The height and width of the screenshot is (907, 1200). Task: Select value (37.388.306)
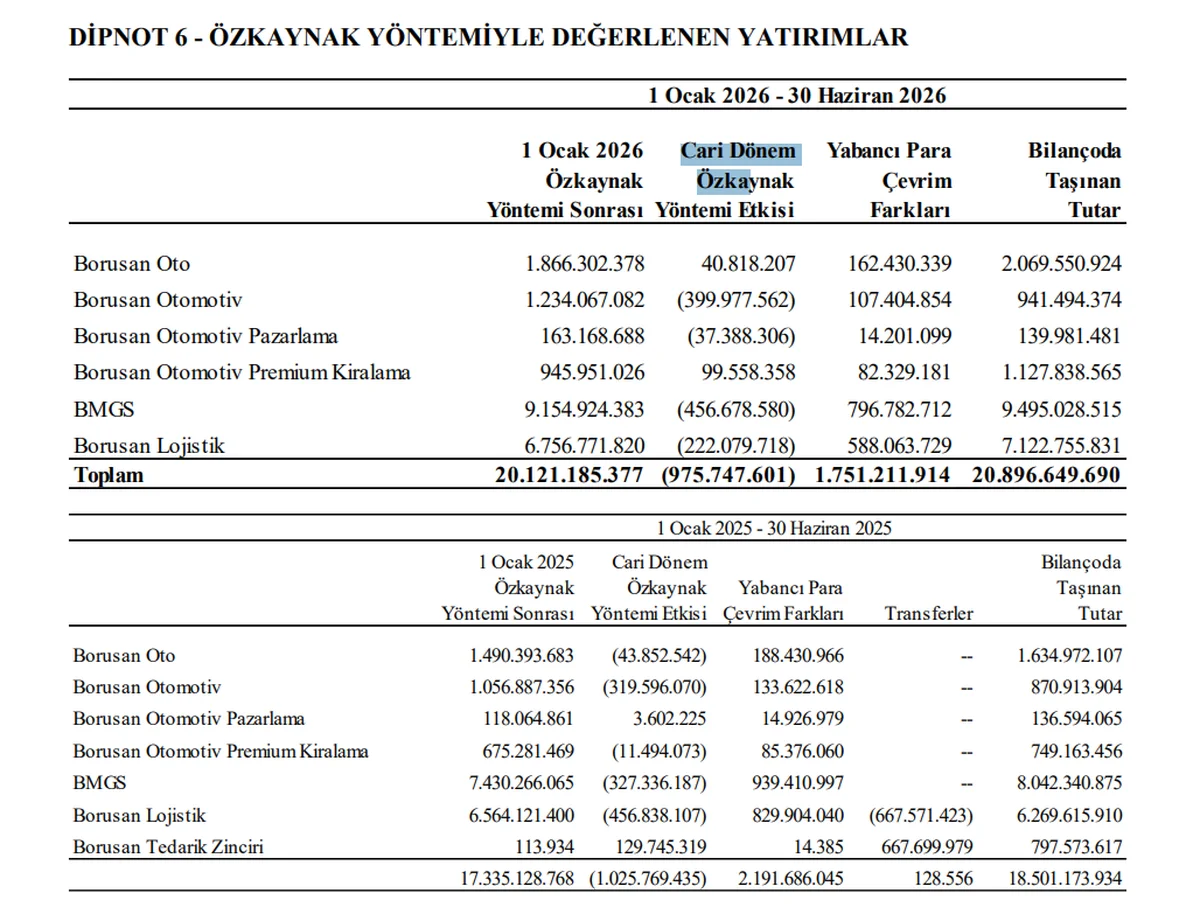coord(740,336)
